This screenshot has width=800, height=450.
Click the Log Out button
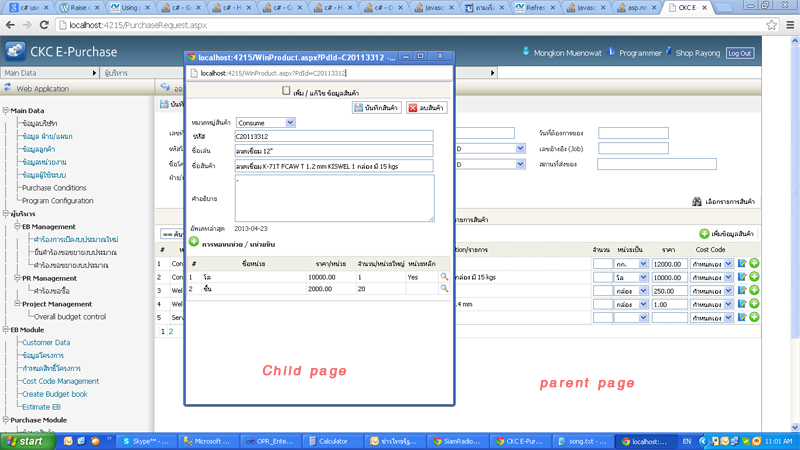[x=740, y=53]
